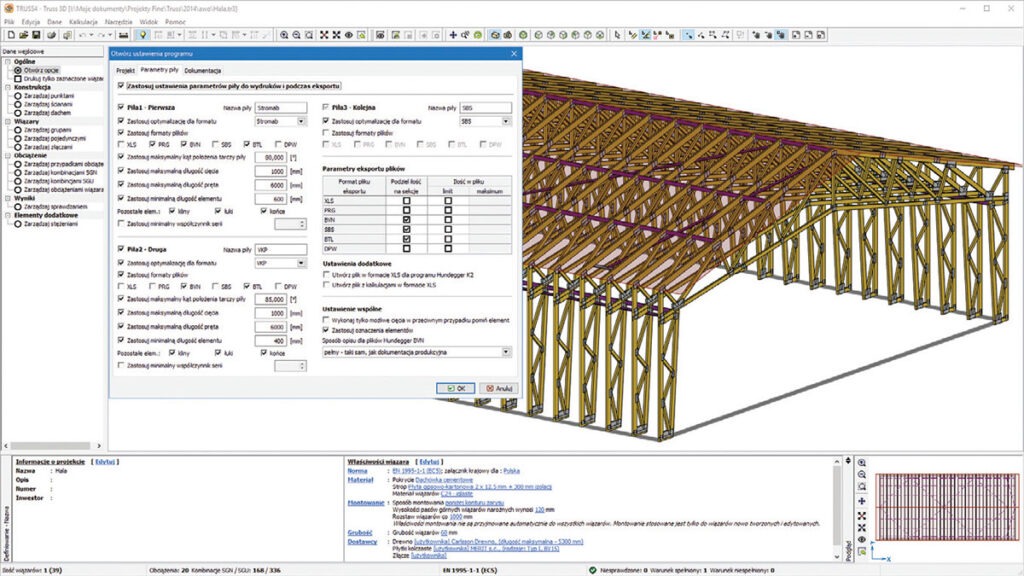
Task: Toggle the 'Piła1 - Pierwsza' checkbox
Action: (121, 107)
